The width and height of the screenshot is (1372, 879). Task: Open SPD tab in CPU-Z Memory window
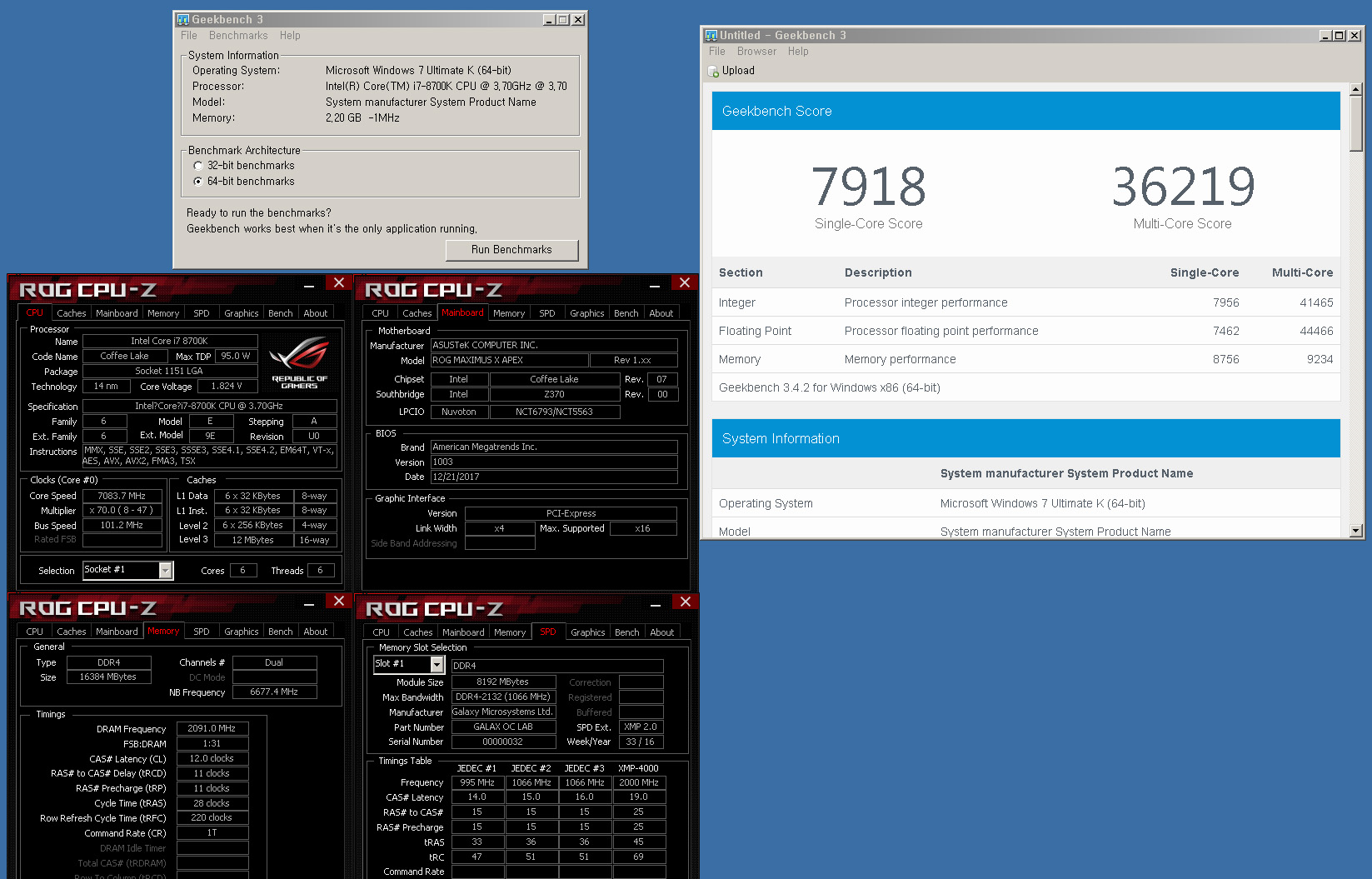tap(202, 632)
